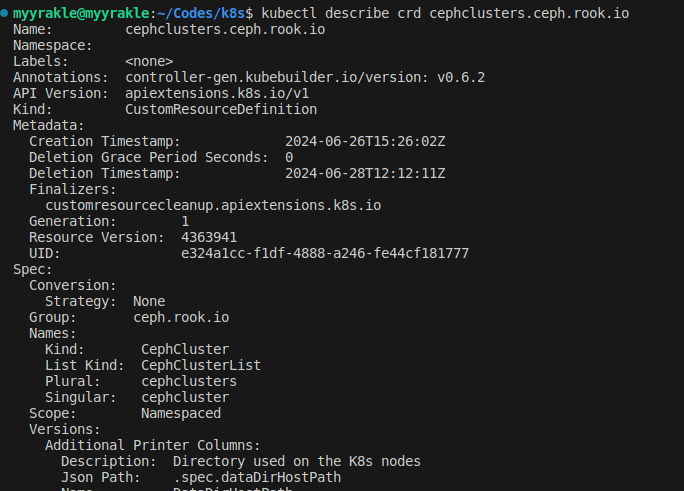684x491 pixels.
Task: Click the Plural value cephclusters
Action: pyautogui.click(x=189, y=381)
